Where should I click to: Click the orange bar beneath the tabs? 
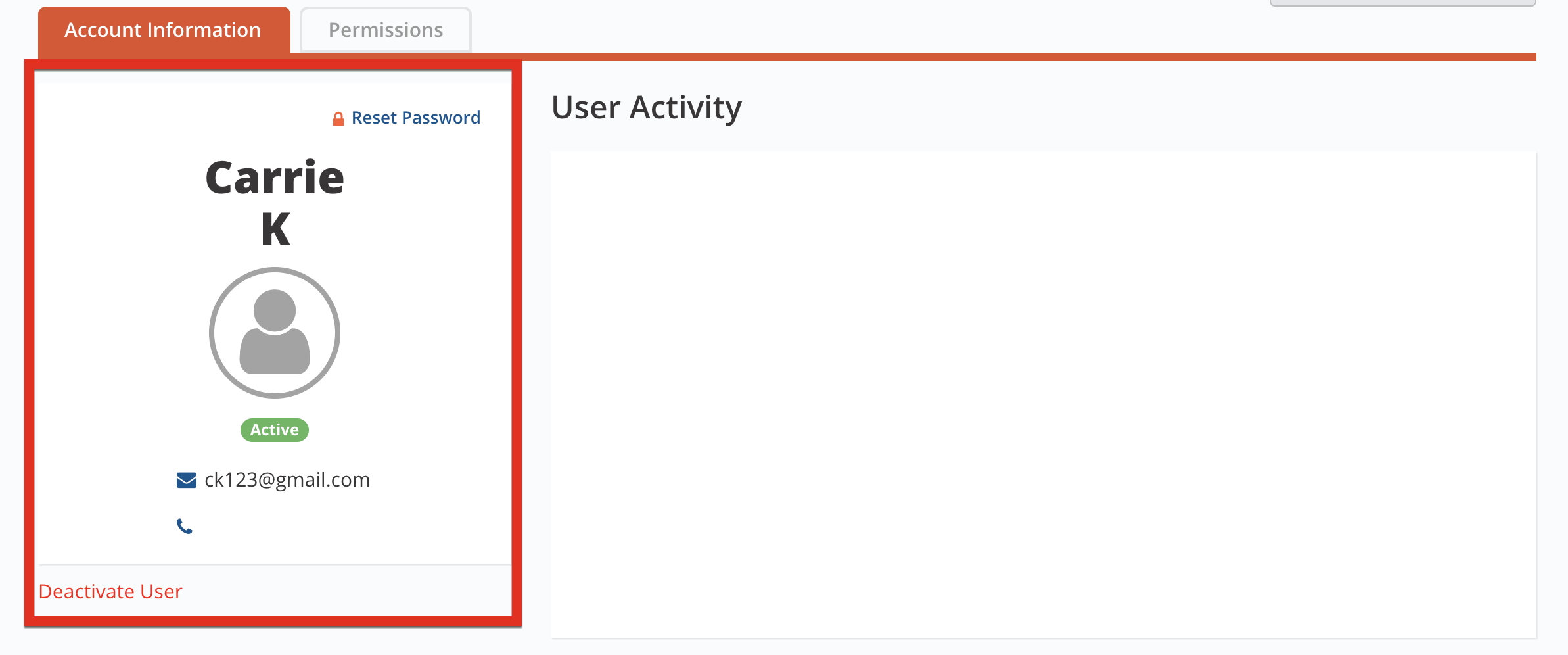[x=787, y=57]
